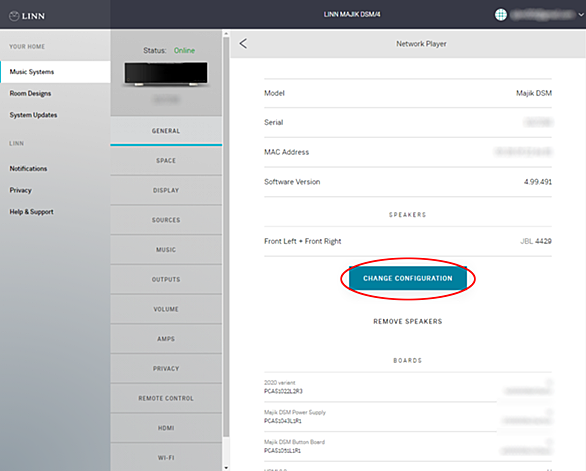Viewport: 586px width, 471px height.
Task: Click REMOVE SPEAKERS link
Action: point(408,321)
